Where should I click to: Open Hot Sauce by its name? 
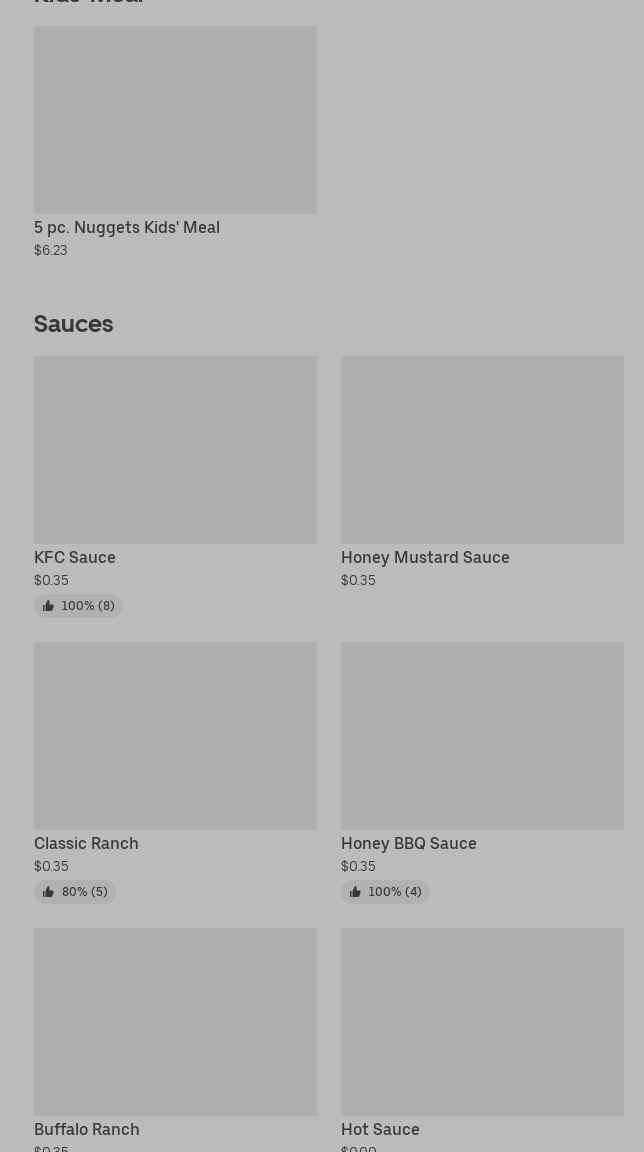point(380,1130)
